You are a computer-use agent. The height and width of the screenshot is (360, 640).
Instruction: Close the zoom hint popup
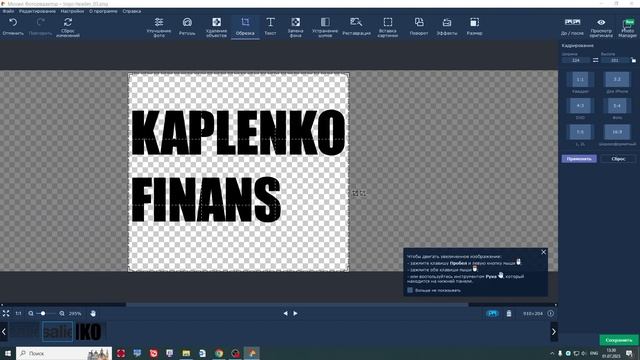[x=543, y=252]
